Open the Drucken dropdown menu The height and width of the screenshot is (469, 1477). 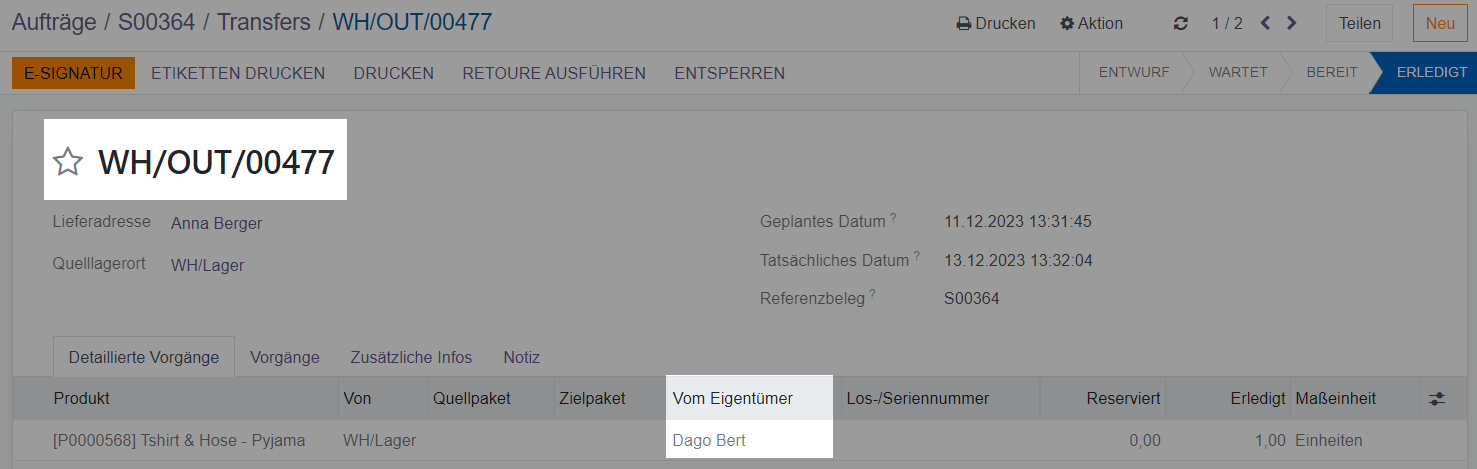tap(995, 23)
